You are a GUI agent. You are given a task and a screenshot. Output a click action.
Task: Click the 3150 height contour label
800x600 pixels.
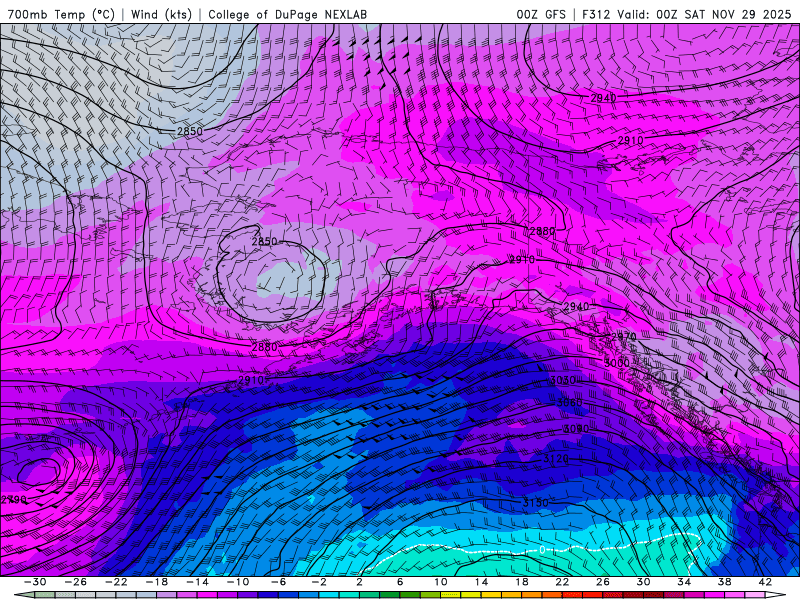[535, 503]
